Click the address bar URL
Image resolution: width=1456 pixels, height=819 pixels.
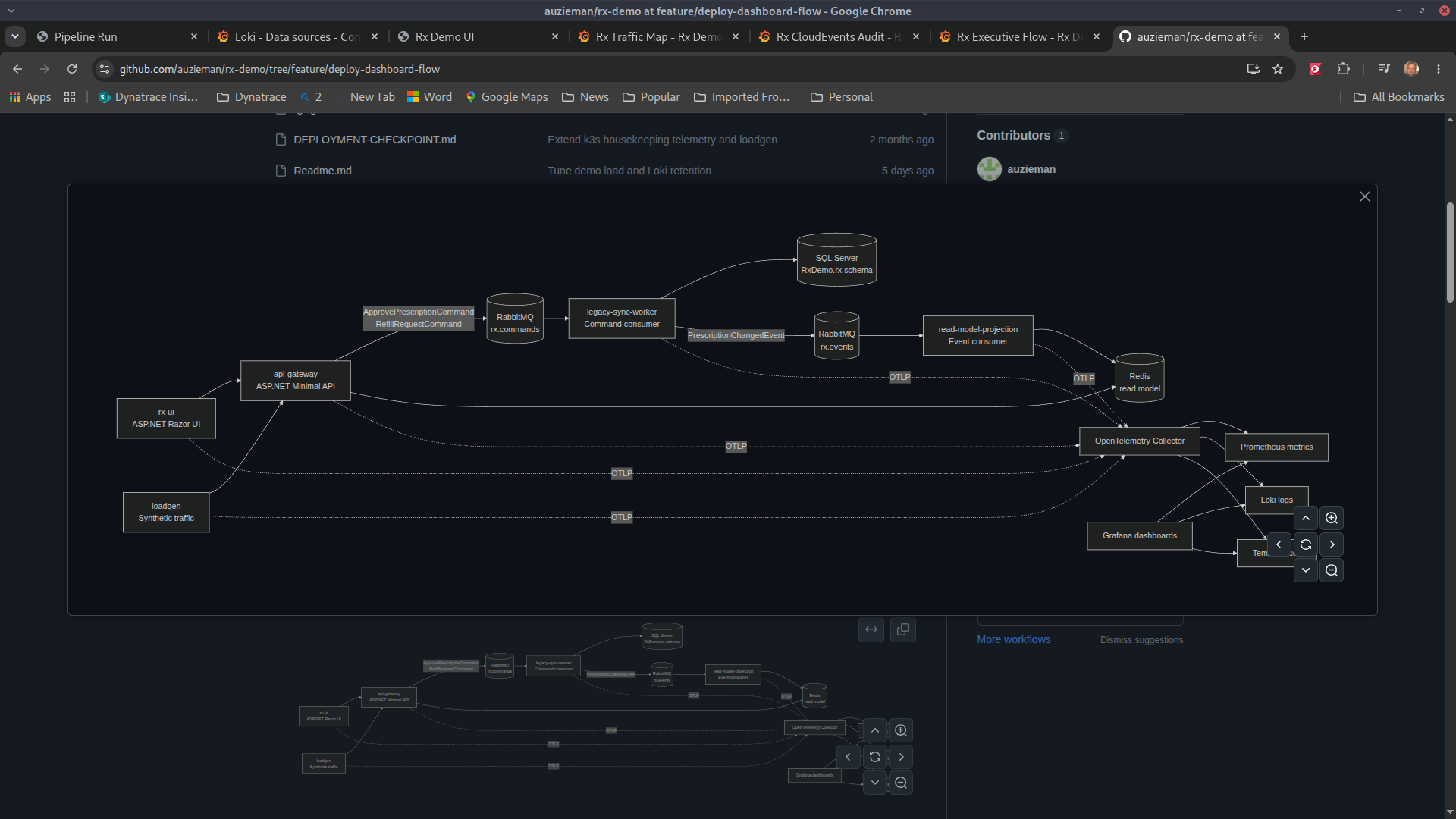pos(280,69)
